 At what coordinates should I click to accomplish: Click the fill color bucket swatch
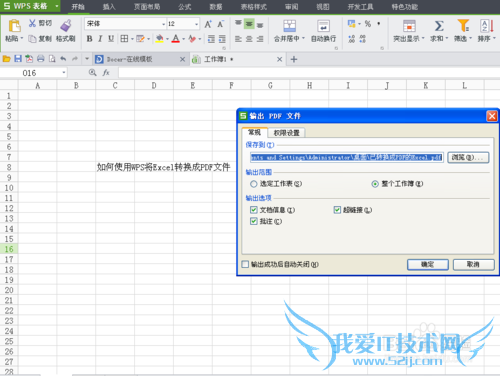pos(160,39)
